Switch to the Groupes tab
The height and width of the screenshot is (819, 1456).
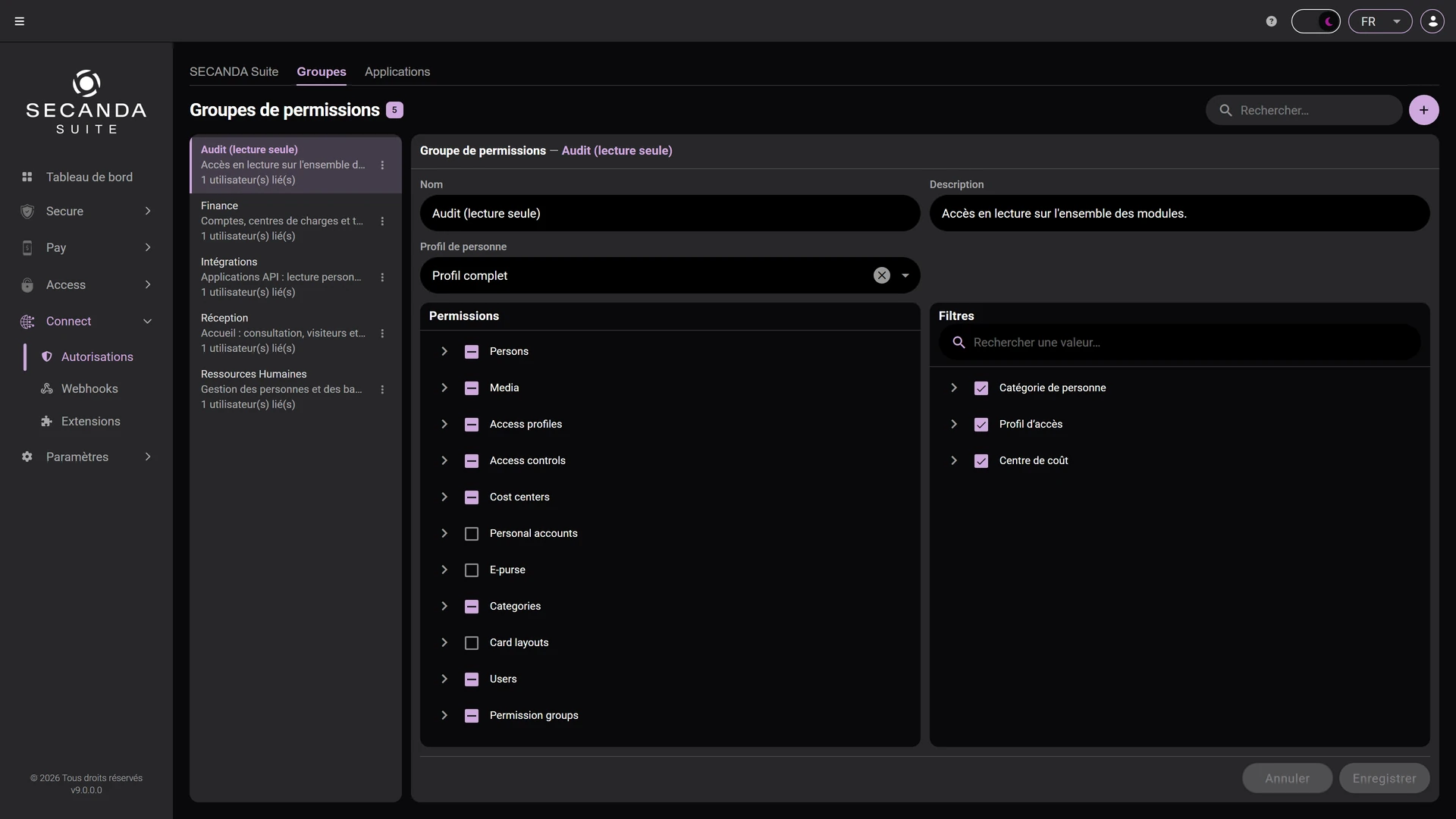pos(322,72)
